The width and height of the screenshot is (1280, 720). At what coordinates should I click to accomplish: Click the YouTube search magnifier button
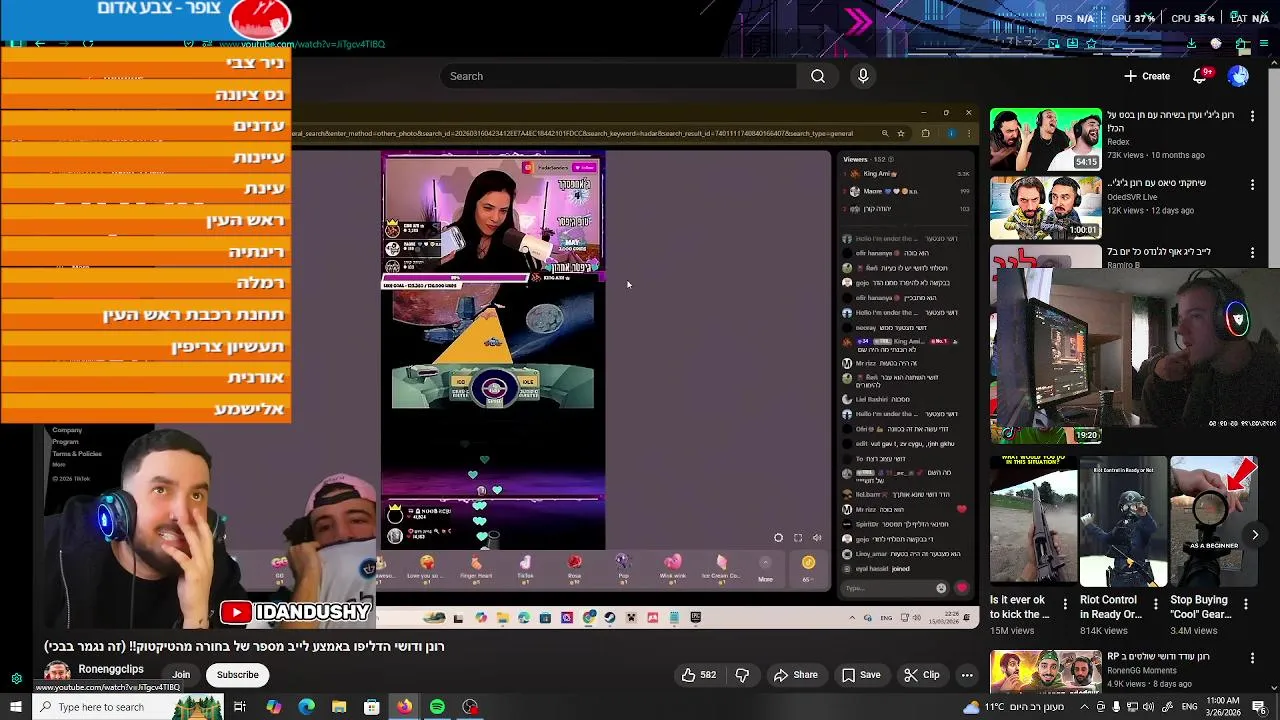[818, 76]
